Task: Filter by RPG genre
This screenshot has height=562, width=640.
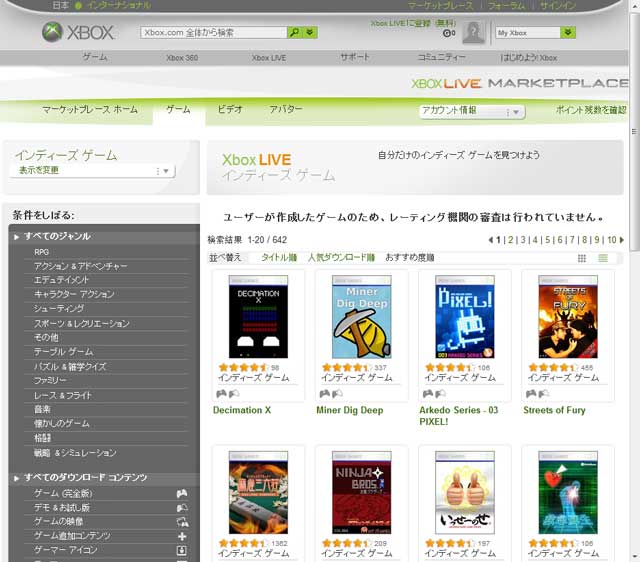Action: 42,252
